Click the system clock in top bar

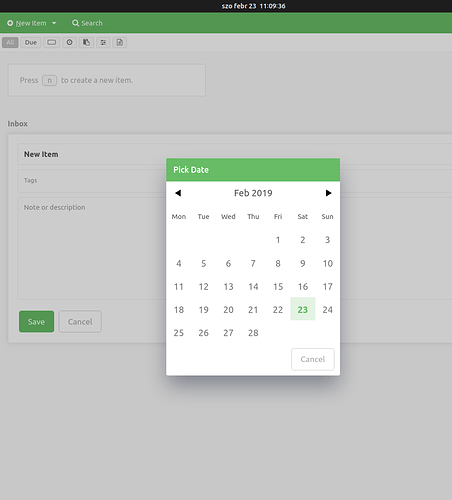tap(253, 6)
